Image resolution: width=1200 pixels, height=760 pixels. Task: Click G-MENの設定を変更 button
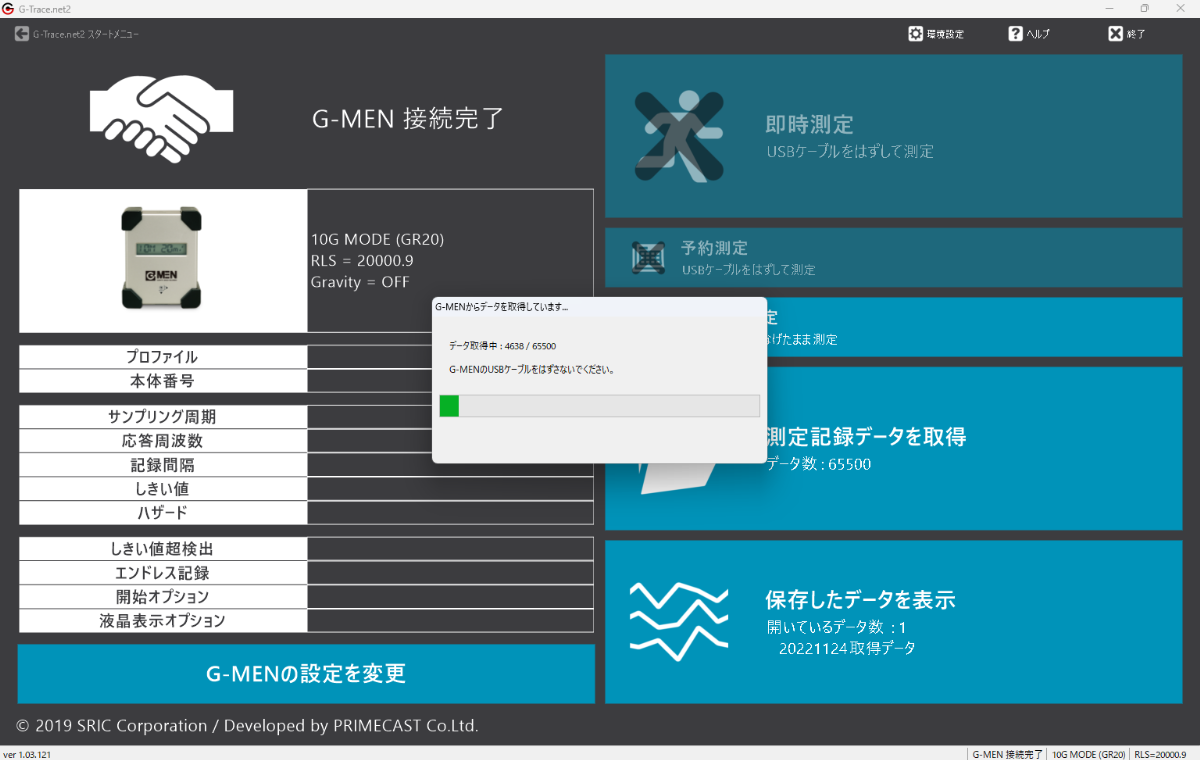306,674
